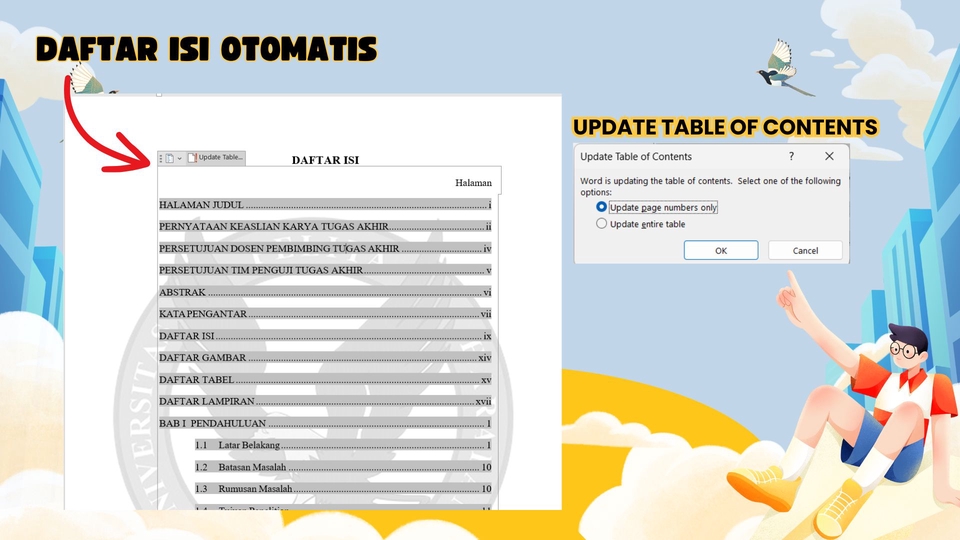Click the Table of Contents icon in the field toolbar
960x540 pixels.
pos(169,158)
